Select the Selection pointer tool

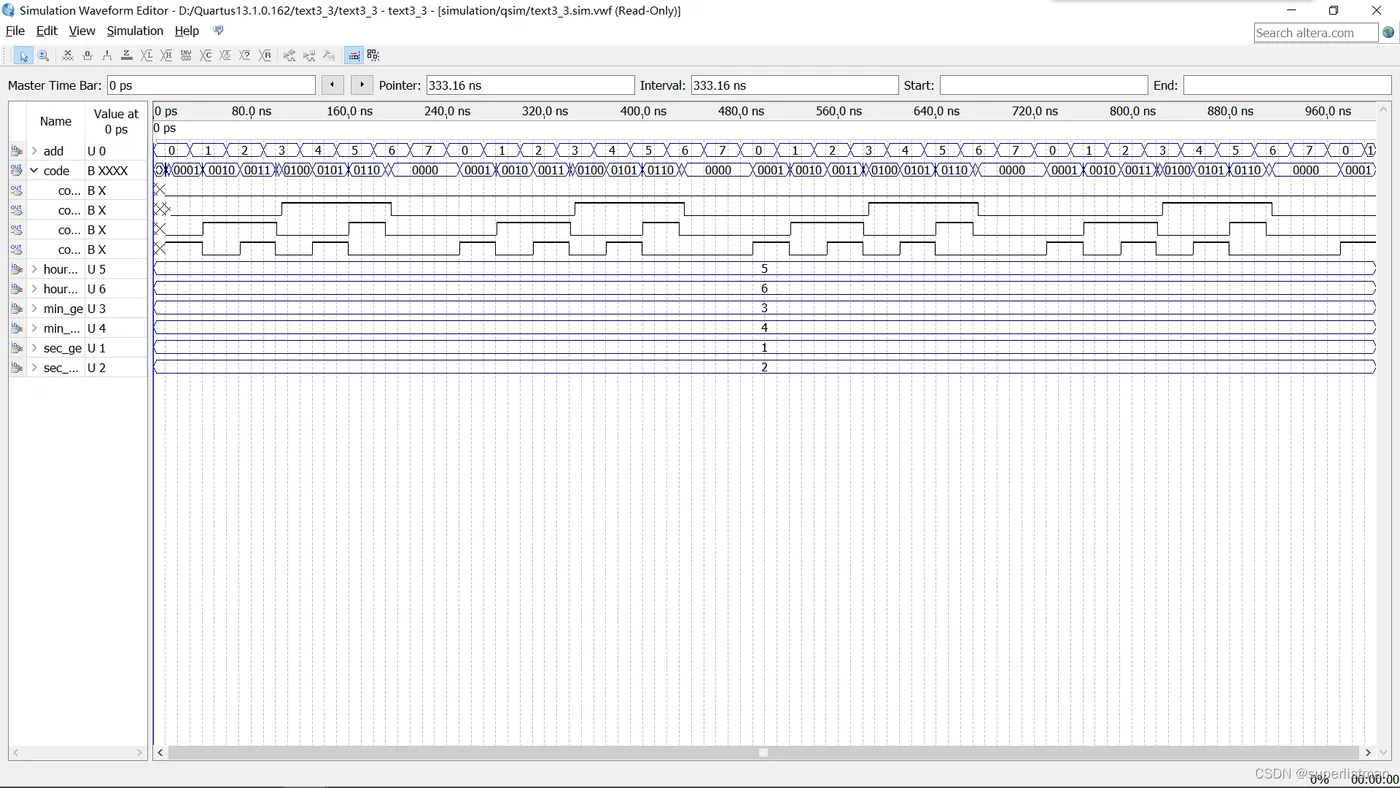pyautogui.click(x=24, y=55)
